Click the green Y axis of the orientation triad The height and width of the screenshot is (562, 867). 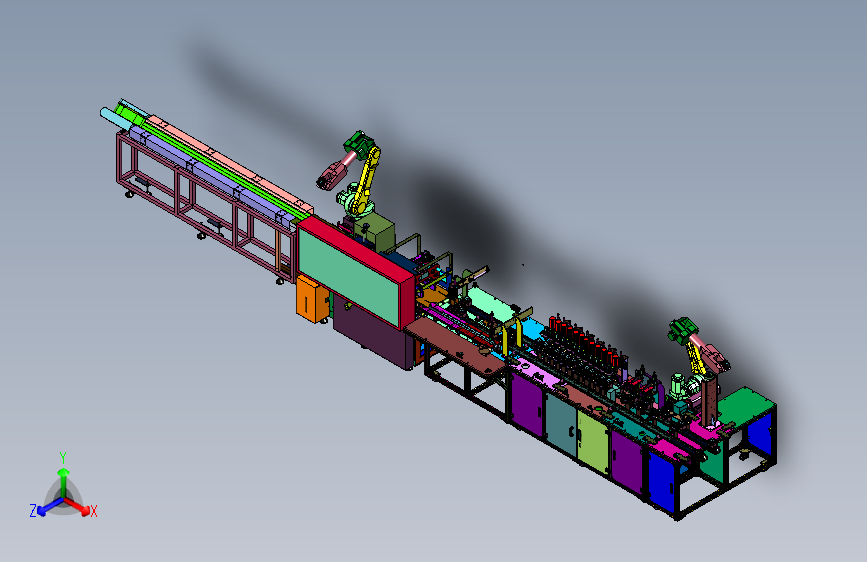point(63,476)
